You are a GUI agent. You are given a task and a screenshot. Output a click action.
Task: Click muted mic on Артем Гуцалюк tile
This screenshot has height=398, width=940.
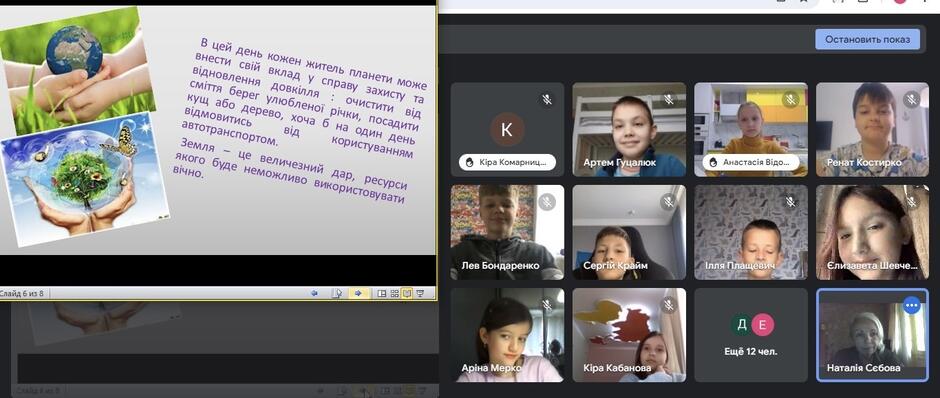668,100
